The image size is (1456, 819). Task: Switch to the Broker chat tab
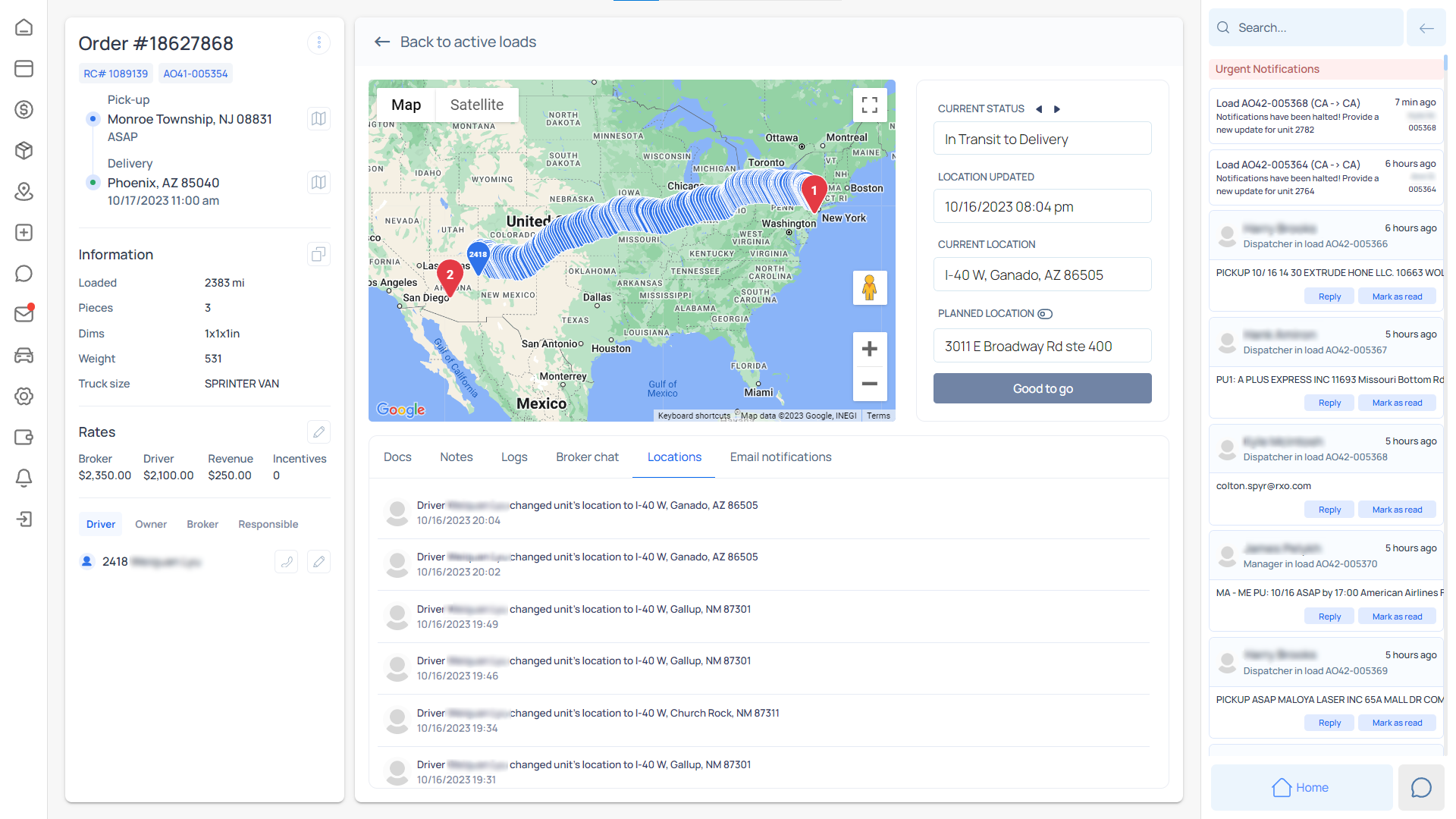587,457
